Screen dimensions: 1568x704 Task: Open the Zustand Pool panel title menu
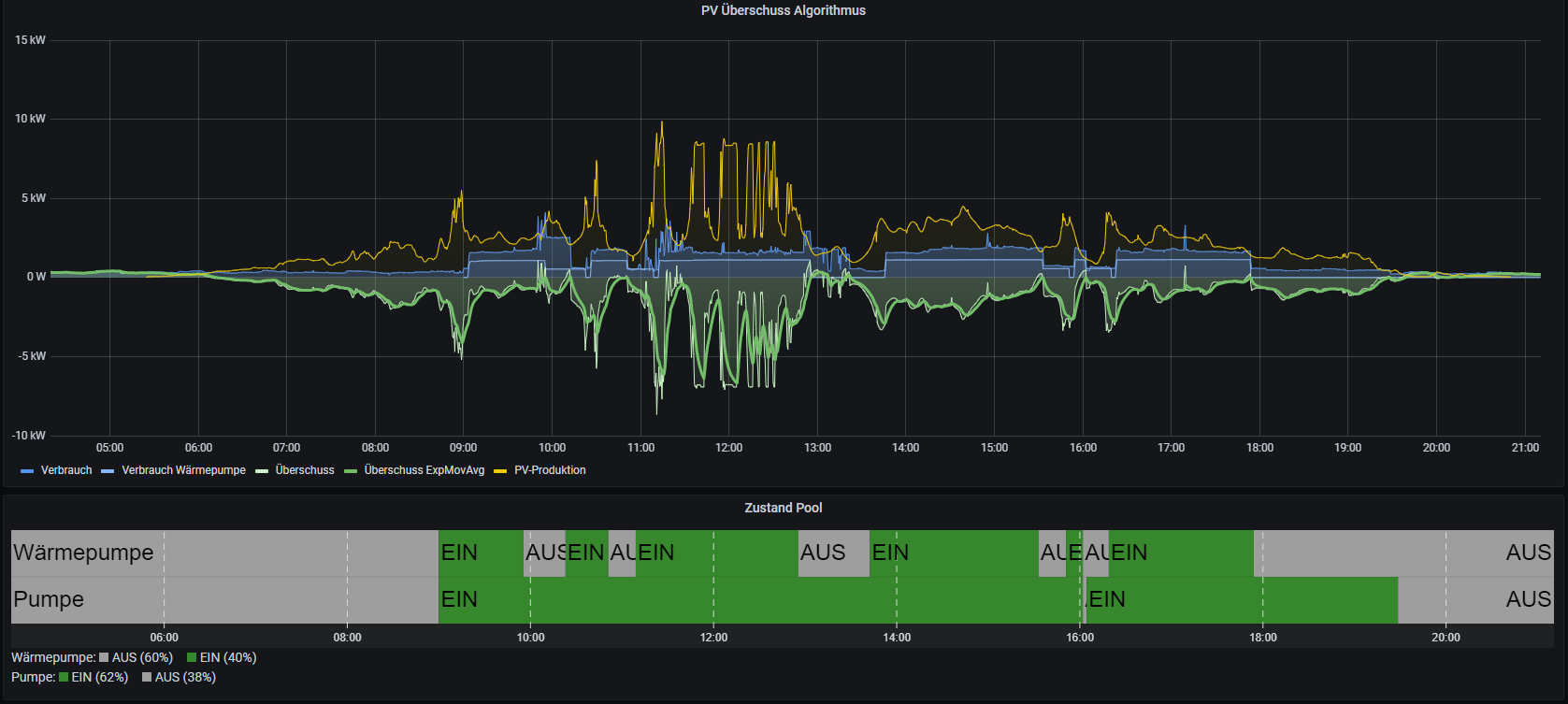coord(784,508)
